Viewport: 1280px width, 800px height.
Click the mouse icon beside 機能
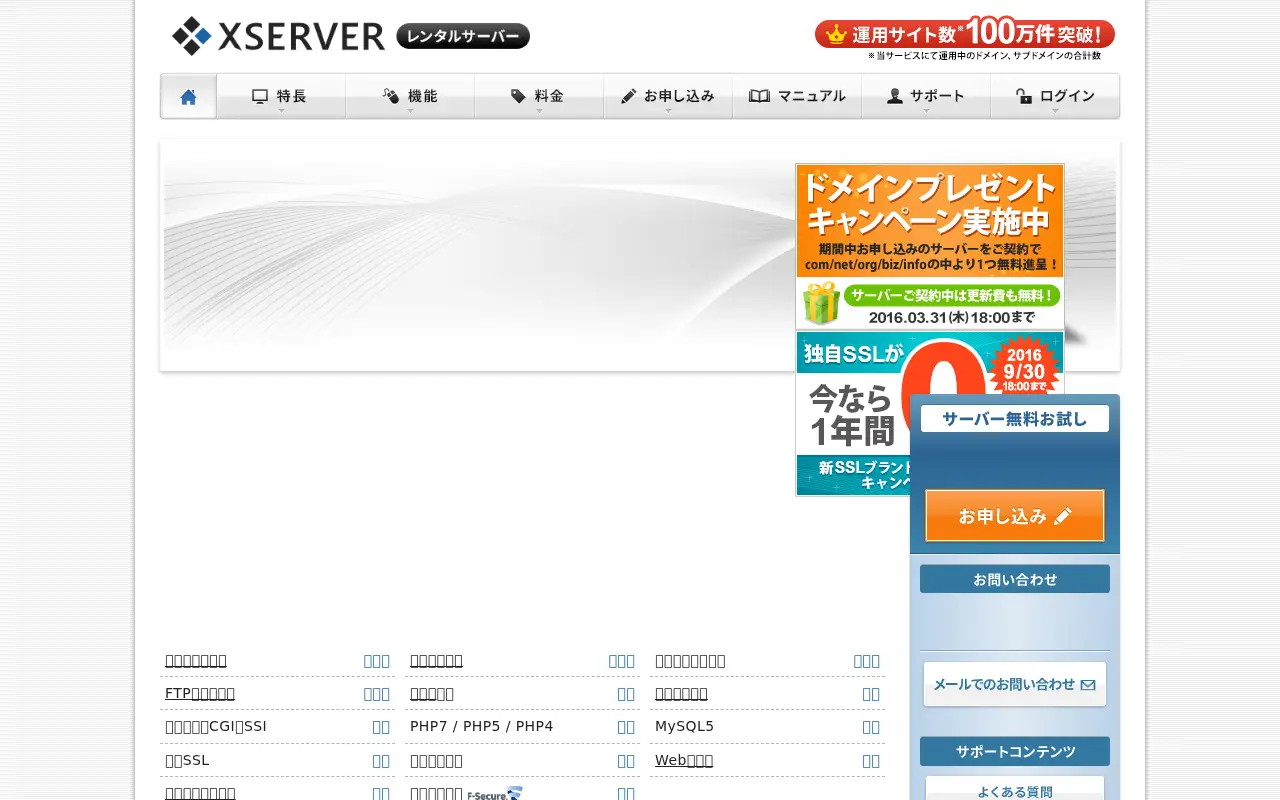(391, 96)
